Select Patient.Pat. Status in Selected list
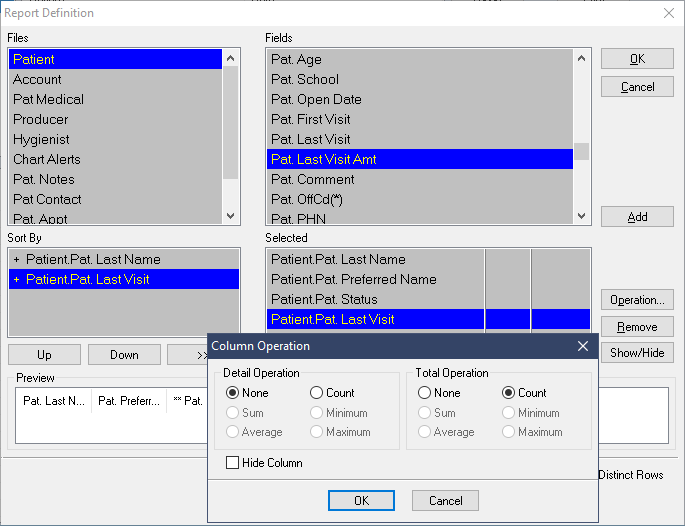685x526 pixels. point(324,299)
